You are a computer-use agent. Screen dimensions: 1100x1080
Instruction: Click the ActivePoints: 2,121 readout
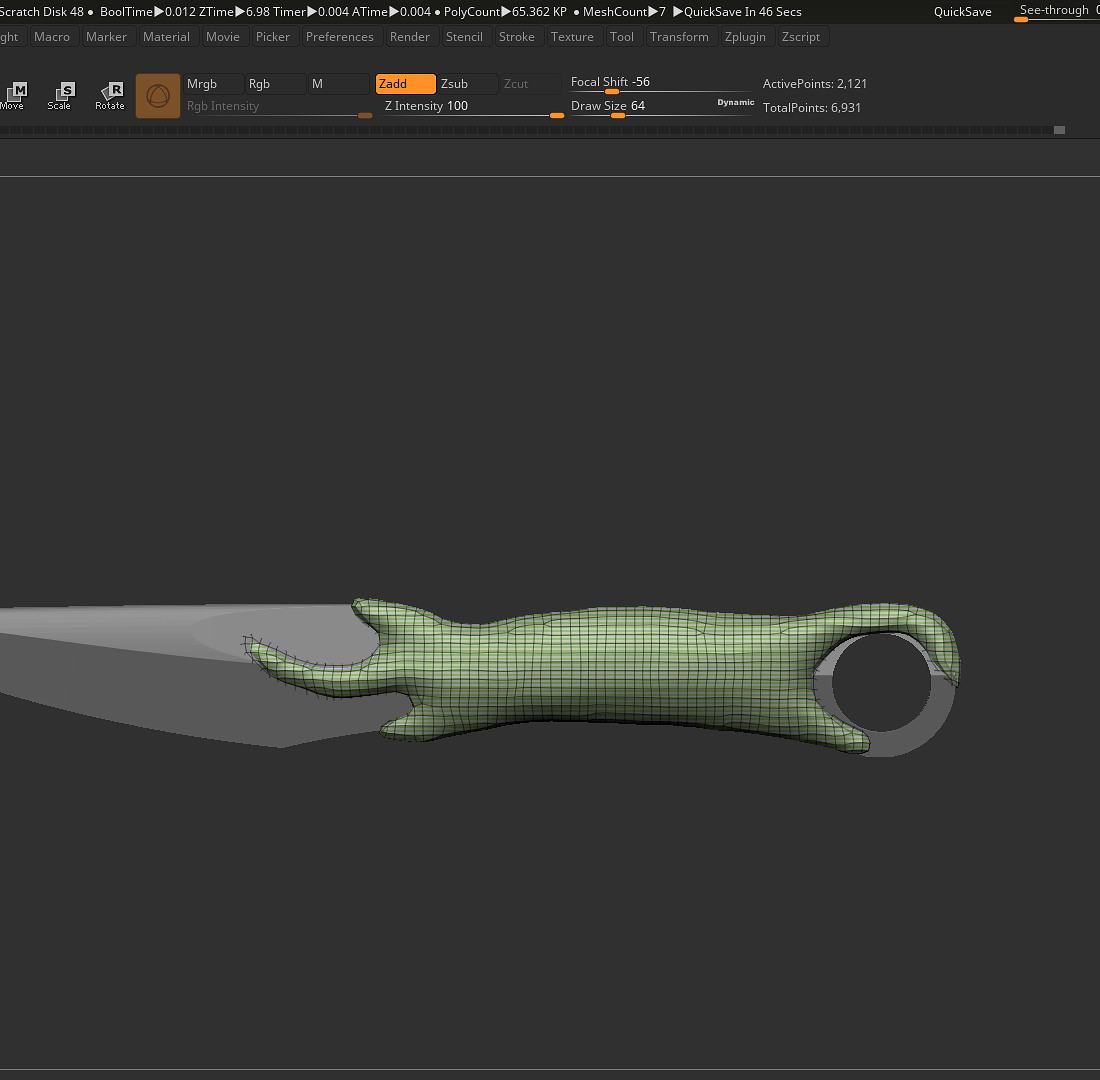(814, 84)
